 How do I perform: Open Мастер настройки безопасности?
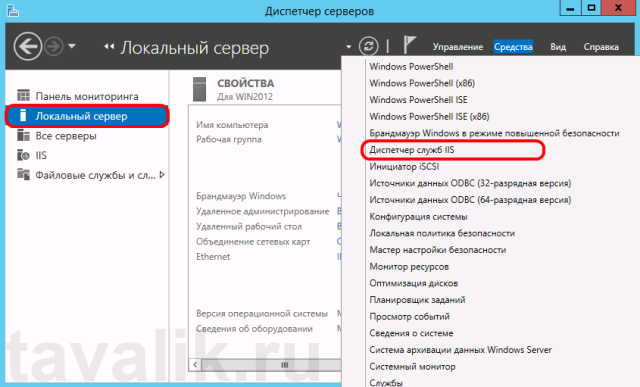coord(438,250)
